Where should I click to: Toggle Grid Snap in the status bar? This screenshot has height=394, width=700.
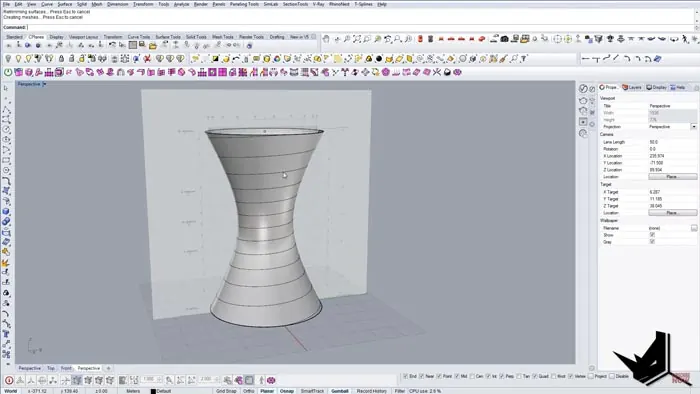click(x=226, y=391)
